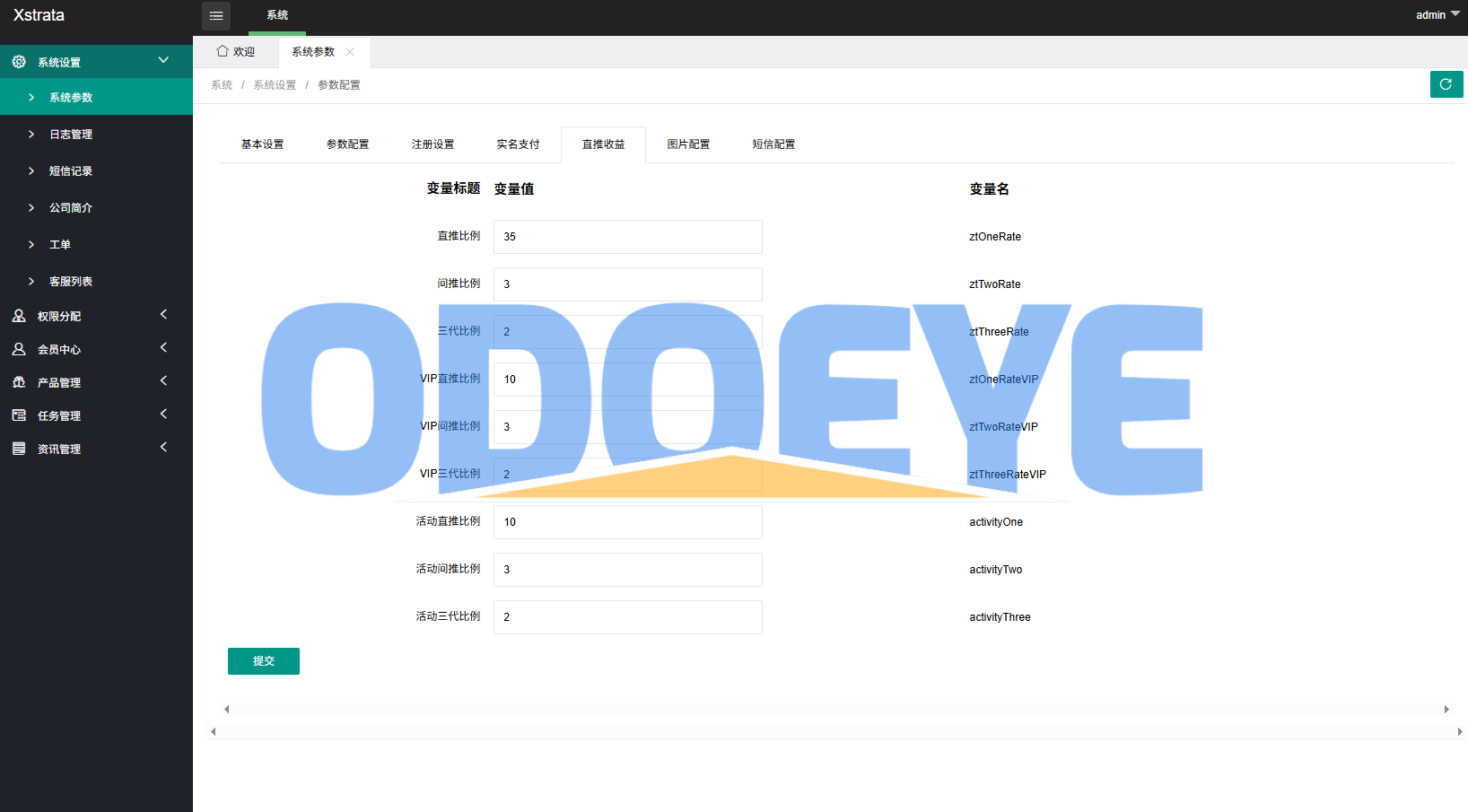Click the 资讯管理 icon in sidebar
Screen dimensions: 1468x812
pos(19,449)
